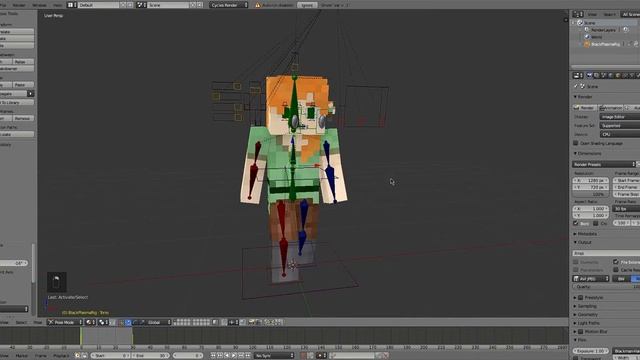Select the RenderLayers item in outliner

[602, 30]
